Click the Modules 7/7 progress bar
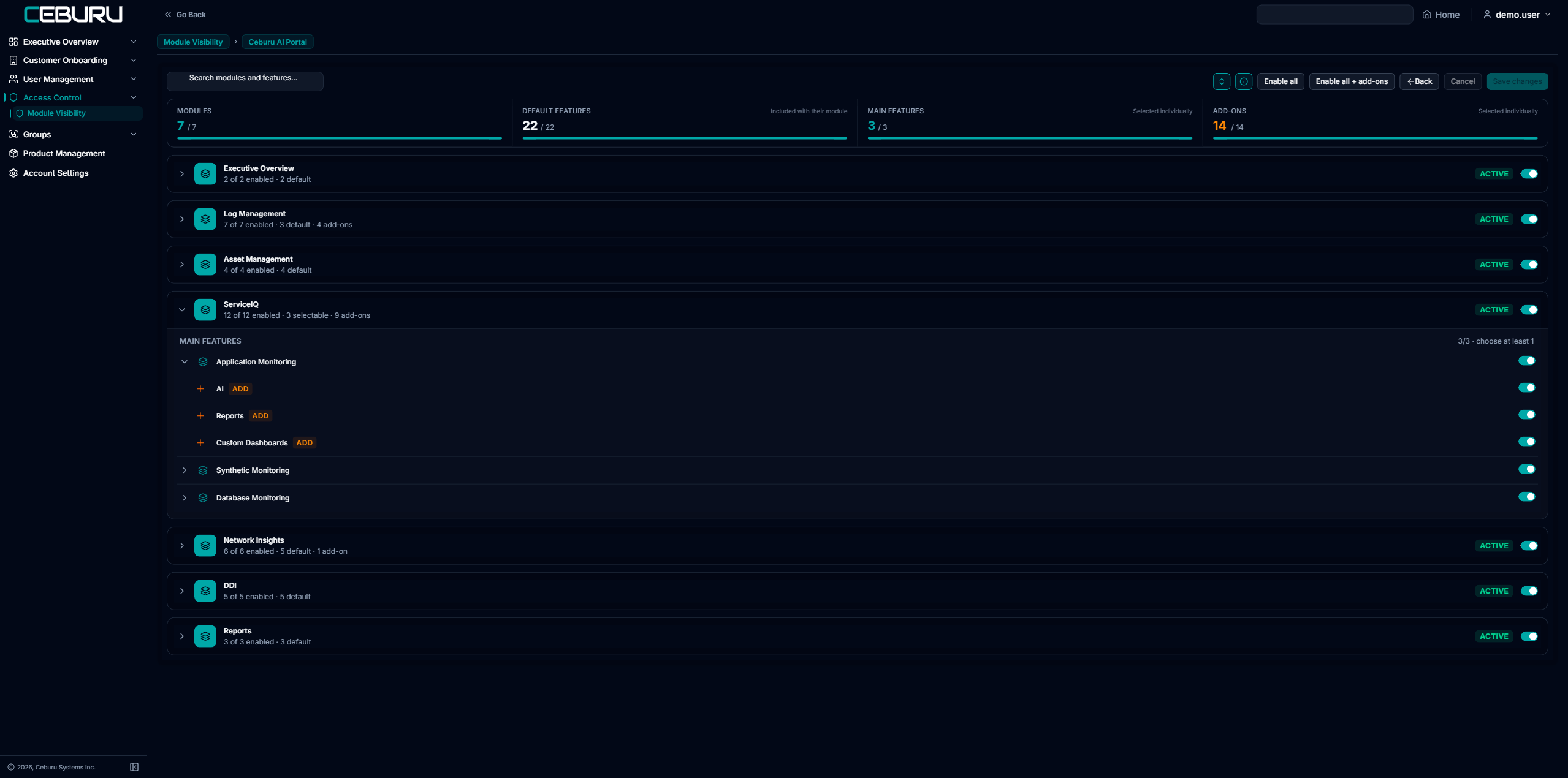 pyautogui.click(x=340, y=138)
